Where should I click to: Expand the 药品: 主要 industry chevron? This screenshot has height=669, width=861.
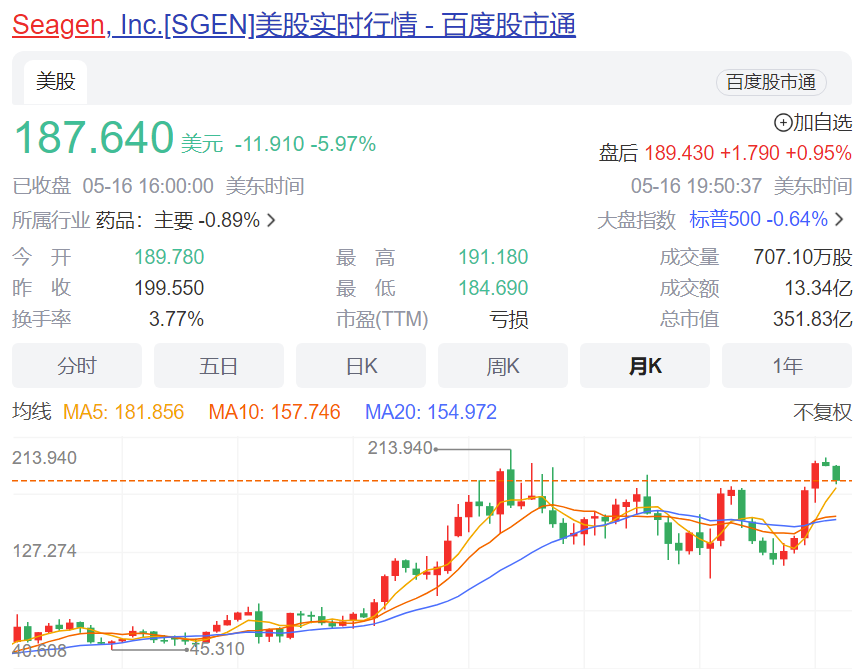pos(271,220)
